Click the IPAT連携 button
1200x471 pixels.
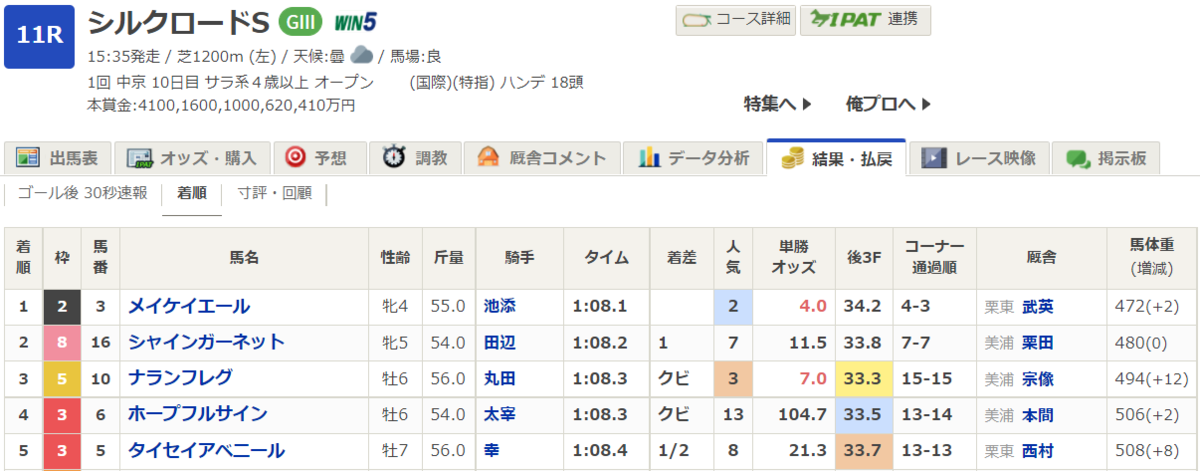click(866, 20)
